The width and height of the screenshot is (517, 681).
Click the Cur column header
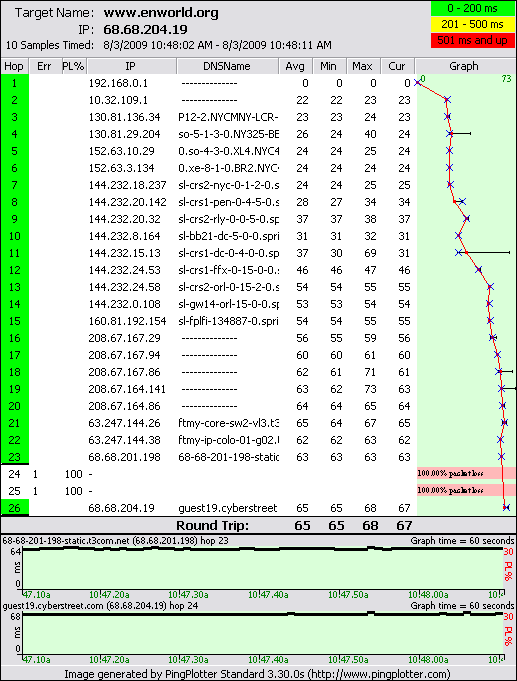pos(397,66)
